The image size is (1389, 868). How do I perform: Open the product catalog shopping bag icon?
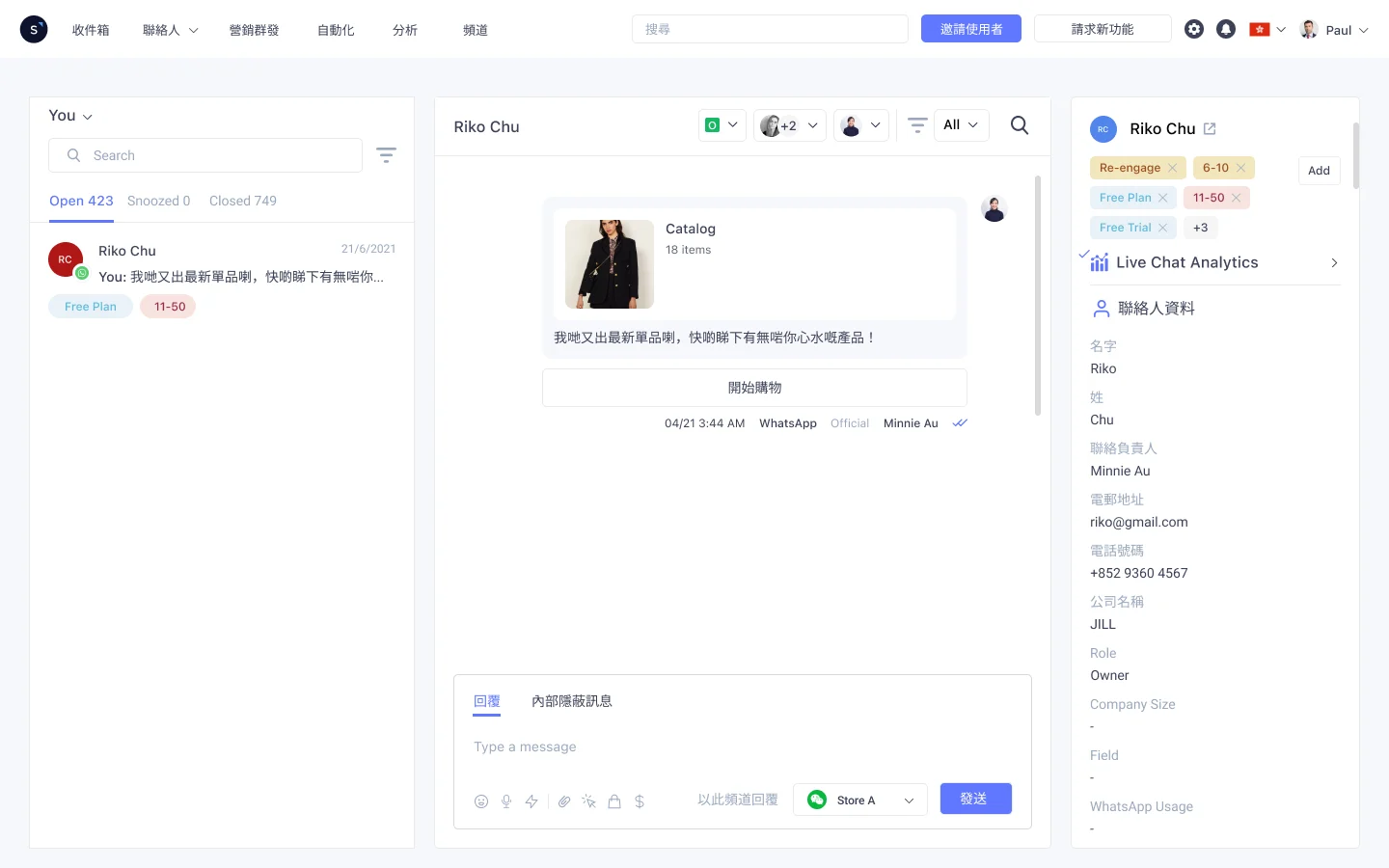[614, 800]
